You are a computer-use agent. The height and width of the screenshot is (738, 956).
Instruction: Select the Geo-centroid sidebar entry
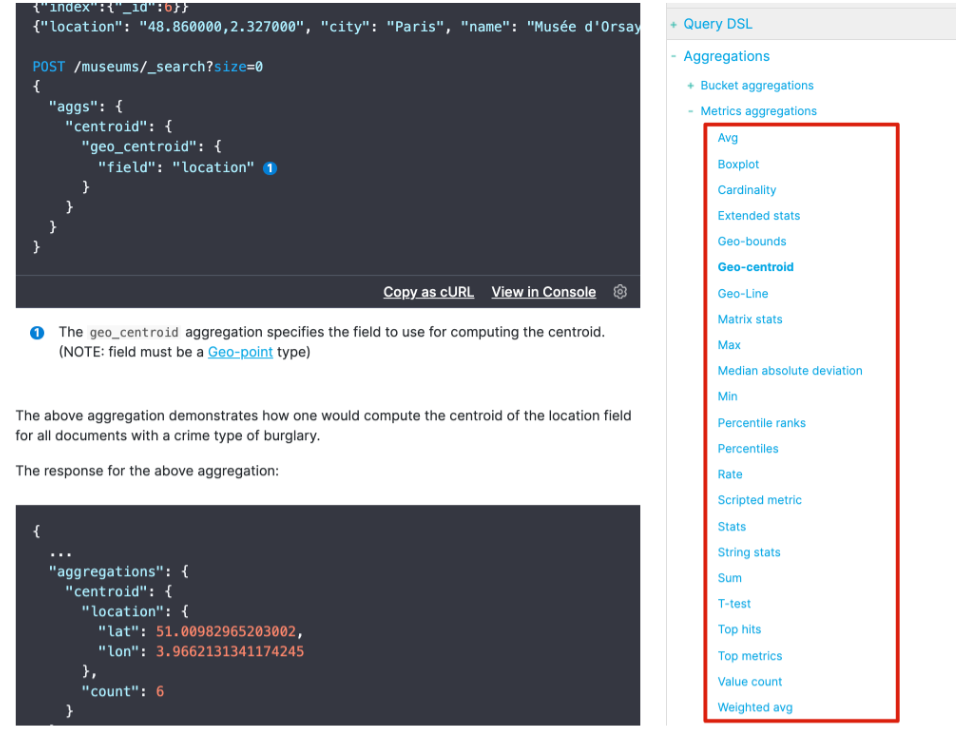[x=755, y=267]
